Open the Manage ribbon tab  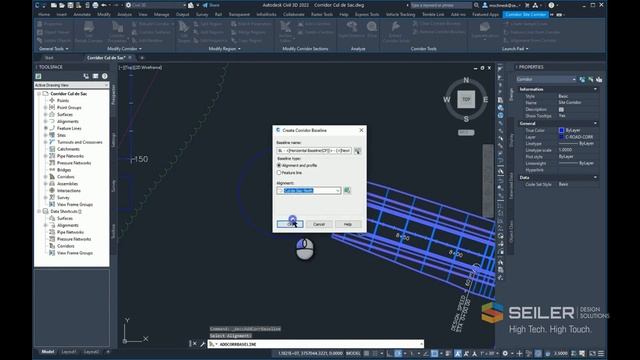pyautogui.click(x=161, y=14)
